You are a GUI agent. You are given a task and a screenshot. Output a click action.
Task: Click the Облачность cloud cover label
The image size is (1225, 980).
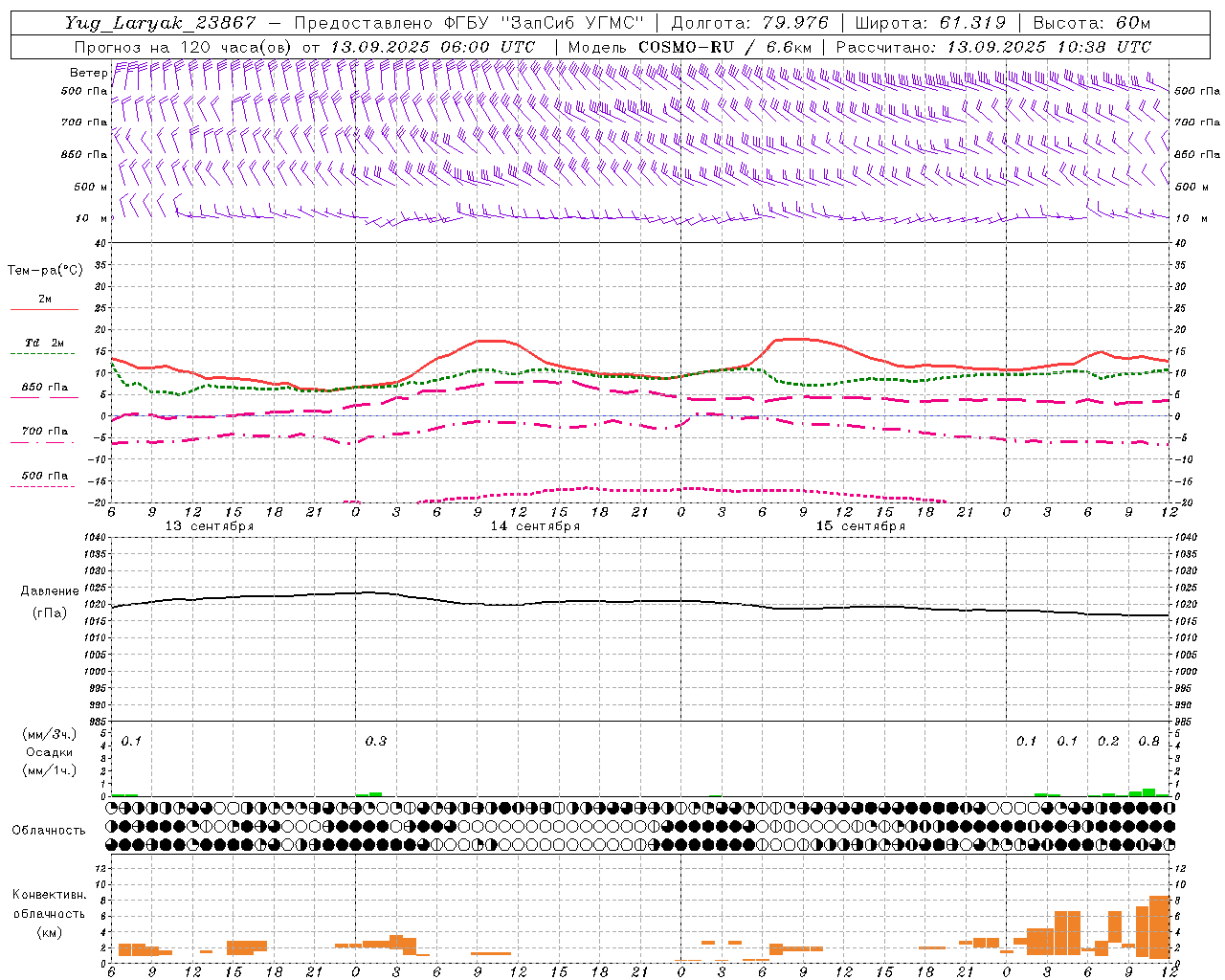(x=49, y=830)
